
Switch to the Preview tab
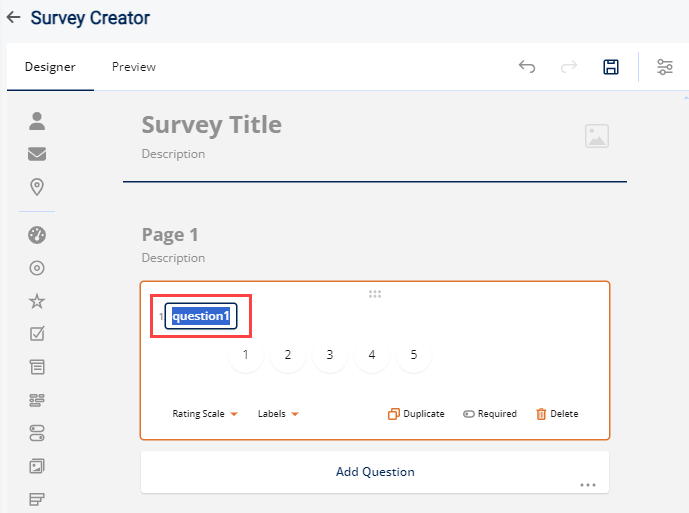(134, 67)
